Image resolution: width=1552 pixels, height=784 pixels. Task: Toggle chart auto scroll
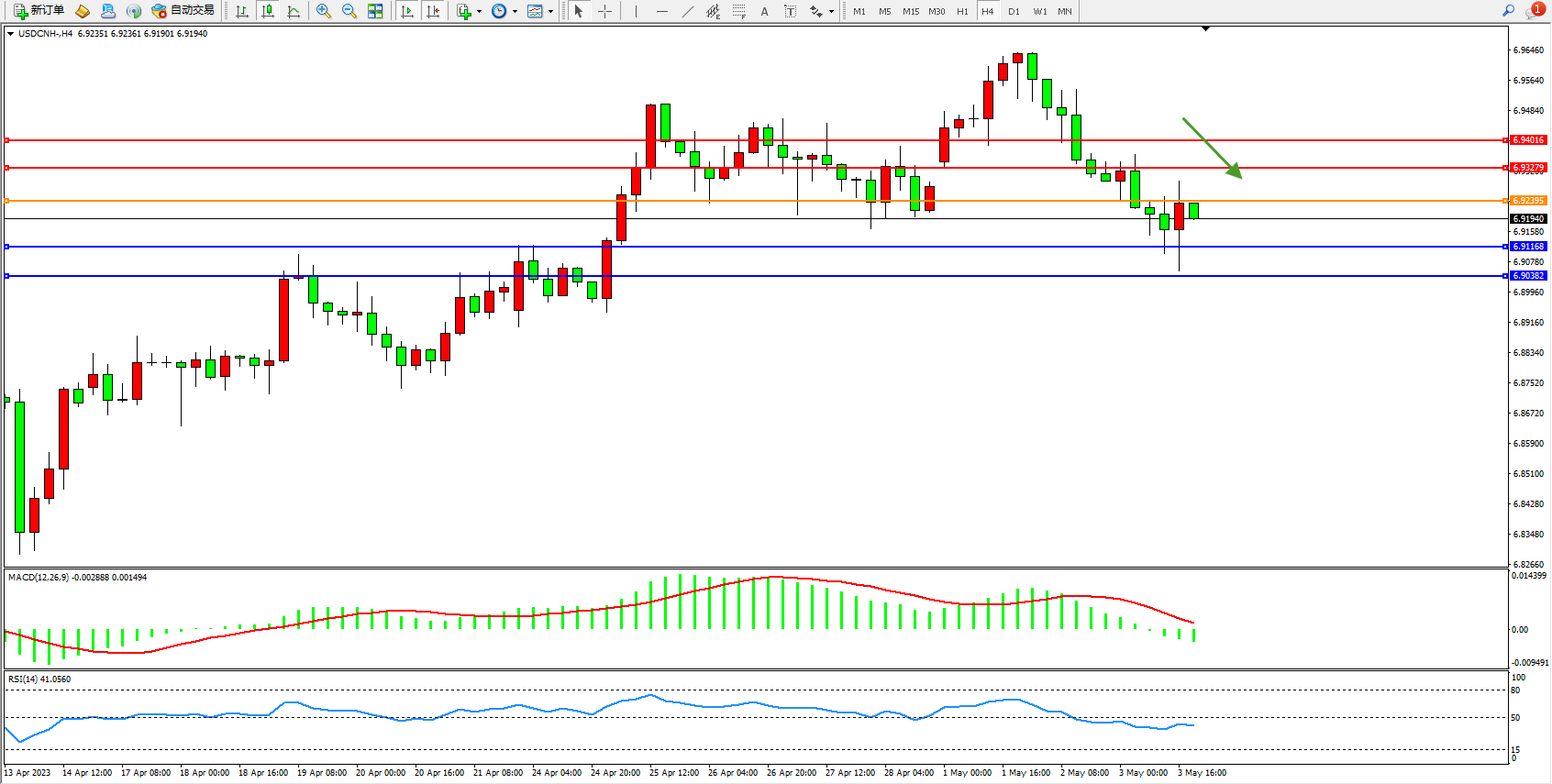[x=407, y=11]
